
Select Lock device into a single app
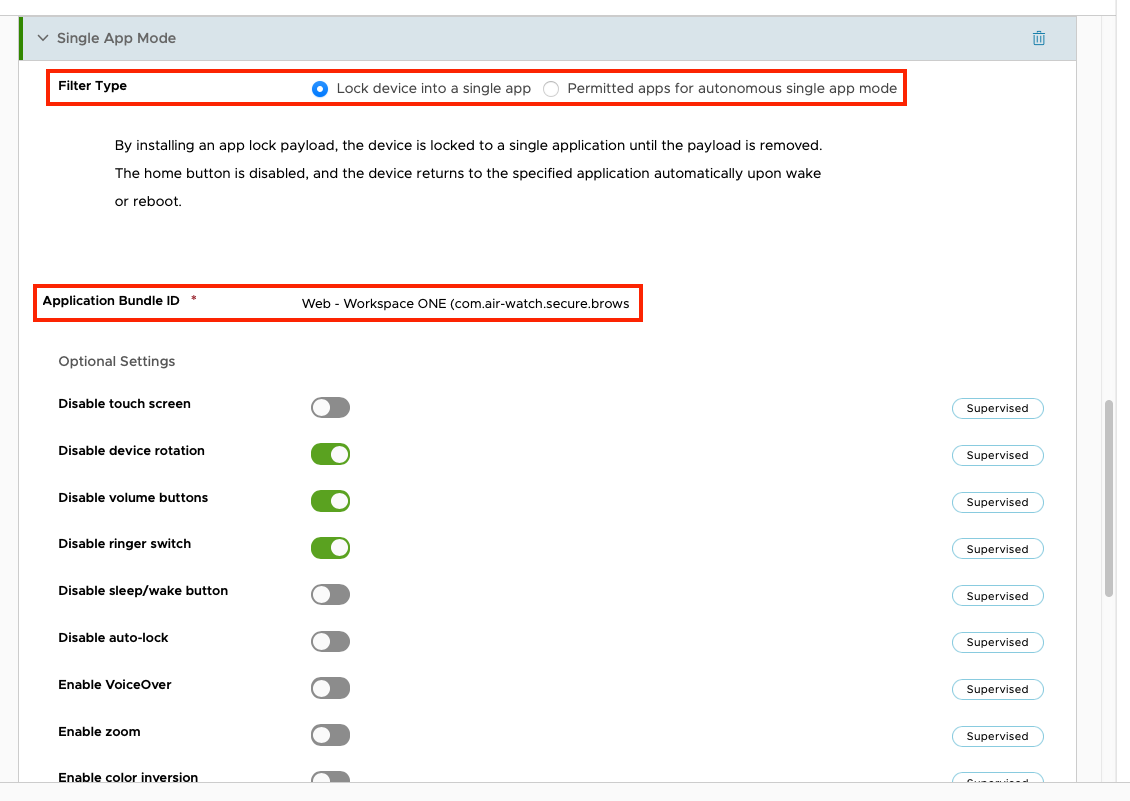(320, 88)
